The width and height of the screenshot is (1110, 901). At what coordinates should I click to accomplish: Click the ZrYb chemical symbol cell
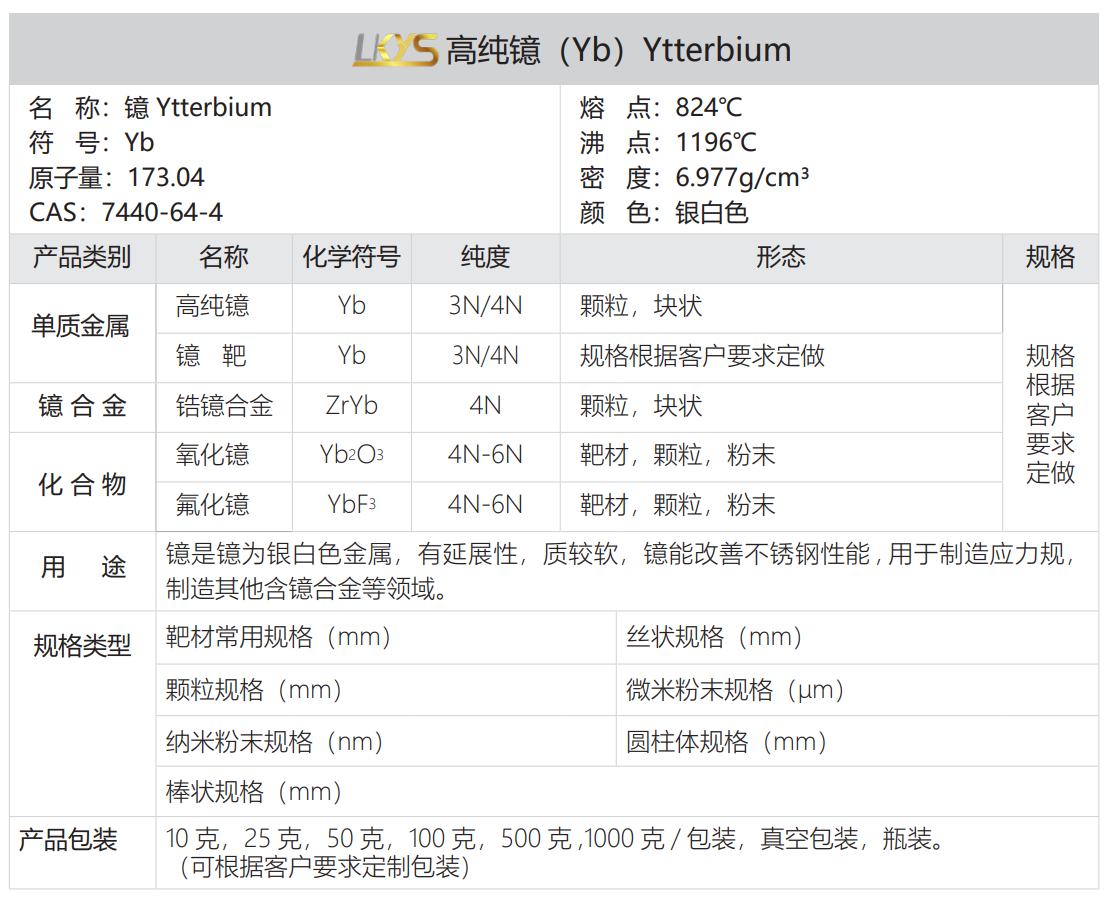point(351,406)
